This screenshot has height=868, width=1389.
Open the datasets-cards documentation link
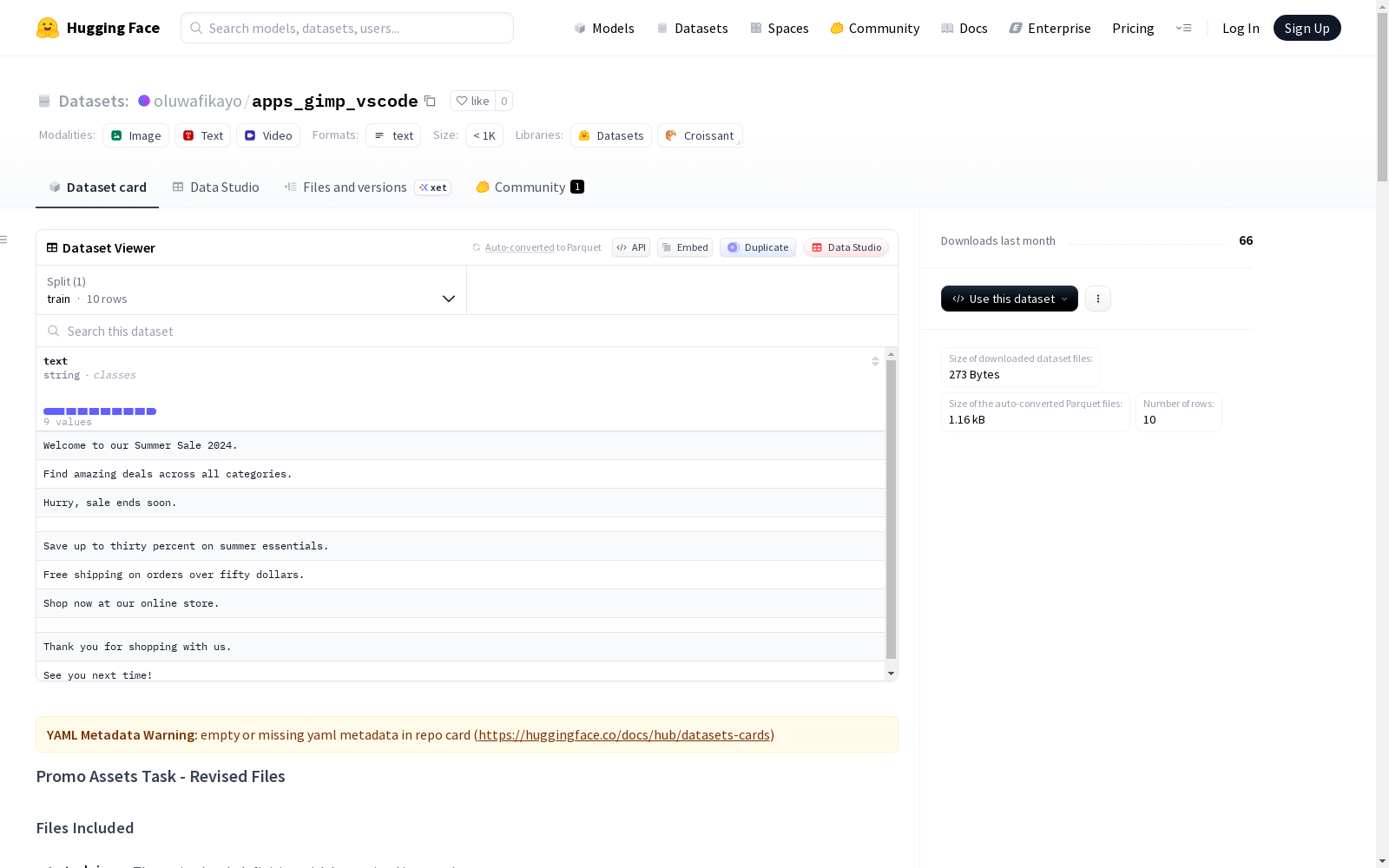(624, 734)
